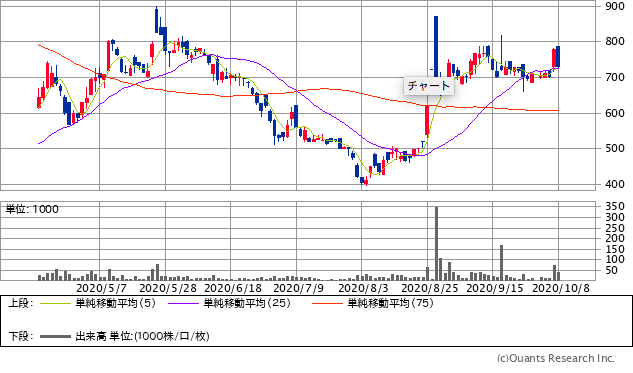Viewport: 633px width, 373px height.
Task: Click the 下段: legend heading
Action: pyautogui.click(x=21, y=336)
